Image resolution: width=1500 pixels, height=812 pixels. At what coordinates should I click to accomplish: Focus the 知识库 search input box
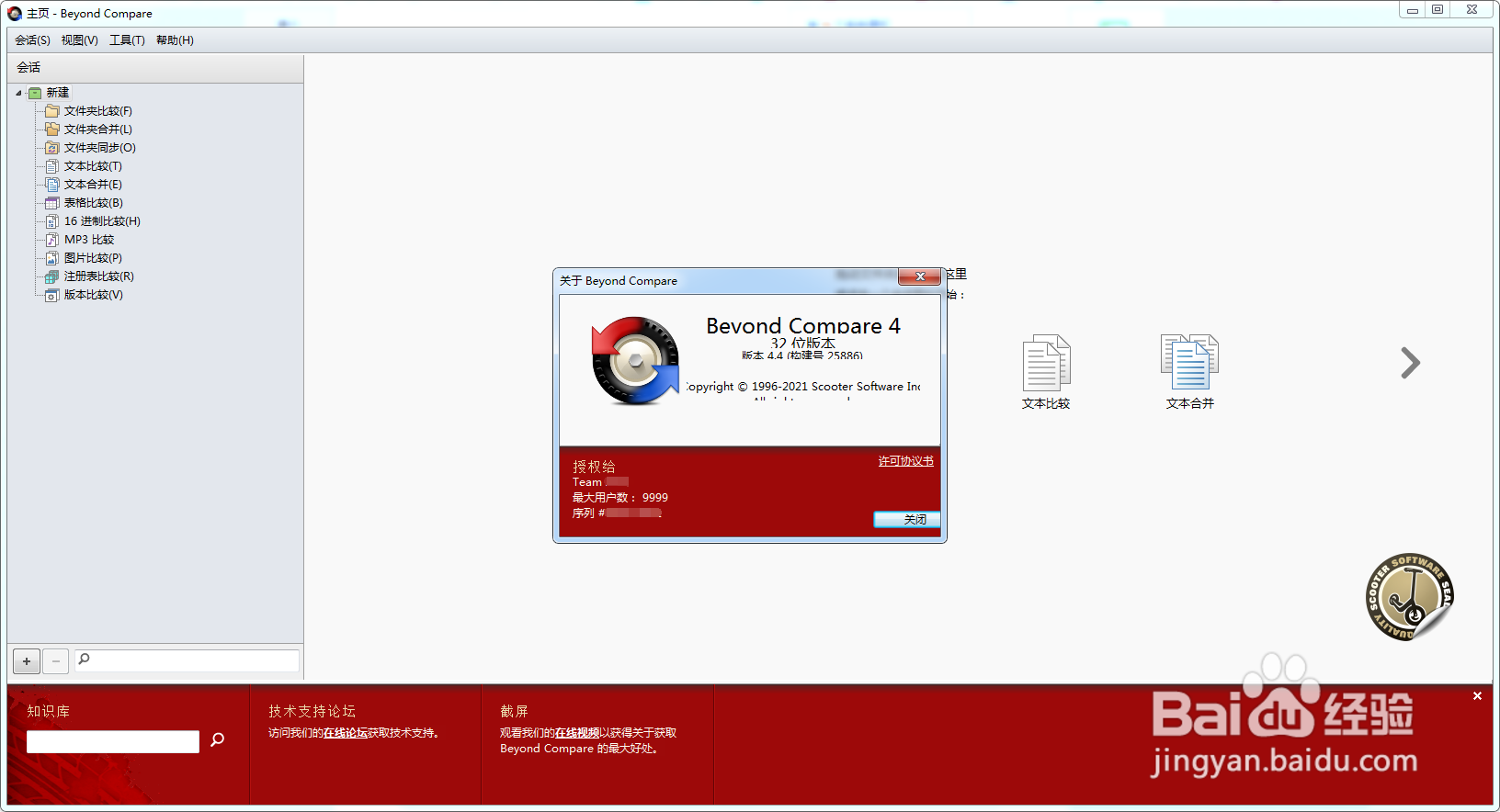click(x=113, y=741)
